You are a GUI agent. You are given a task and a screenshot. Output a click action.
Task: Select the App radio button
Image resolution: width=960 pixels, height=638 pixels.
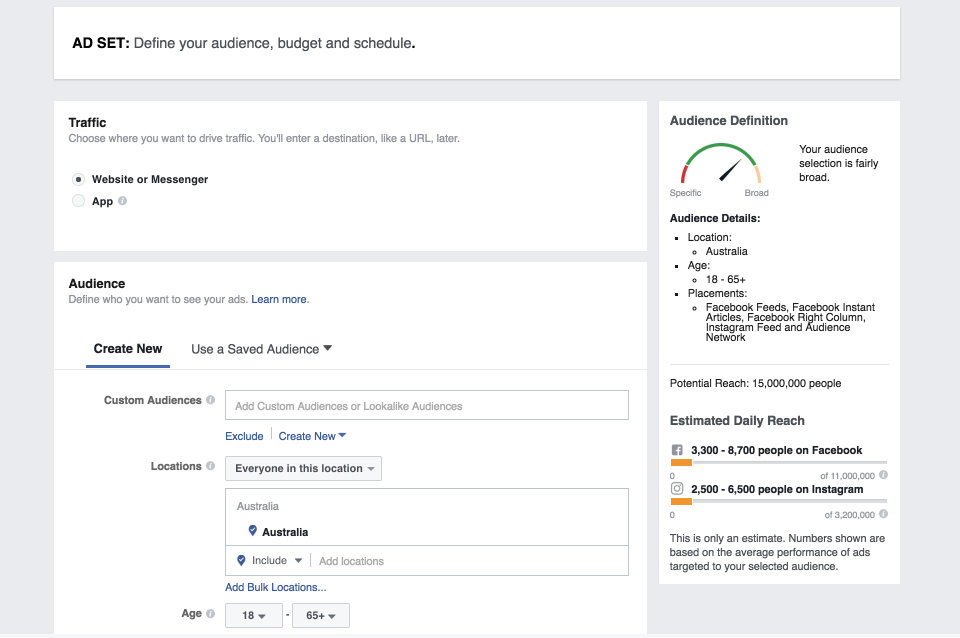(78, 201)
